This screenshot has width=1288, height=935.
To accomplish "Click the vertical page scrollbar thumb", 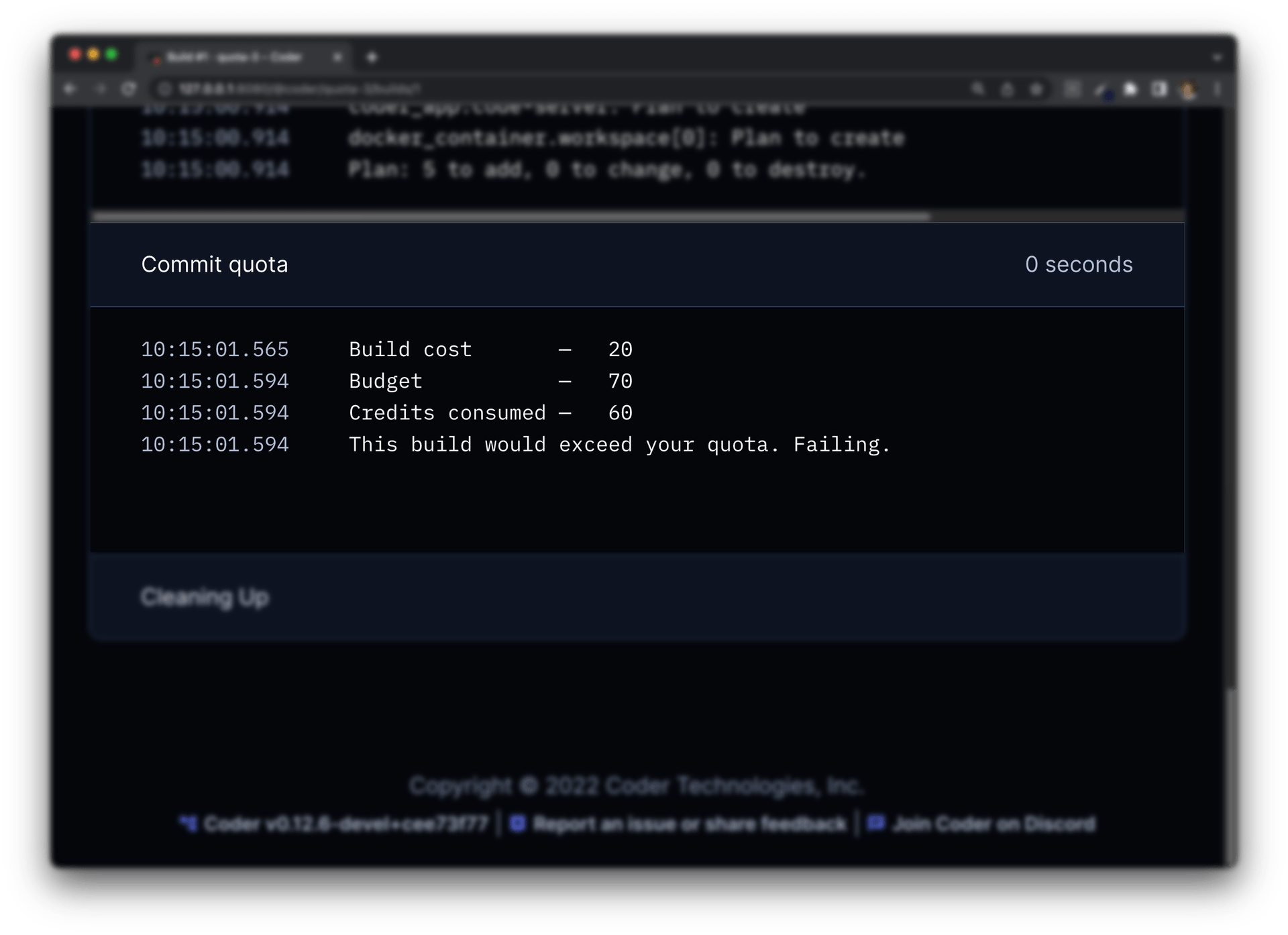I will pyautogui.click(x=1230, y=776).
